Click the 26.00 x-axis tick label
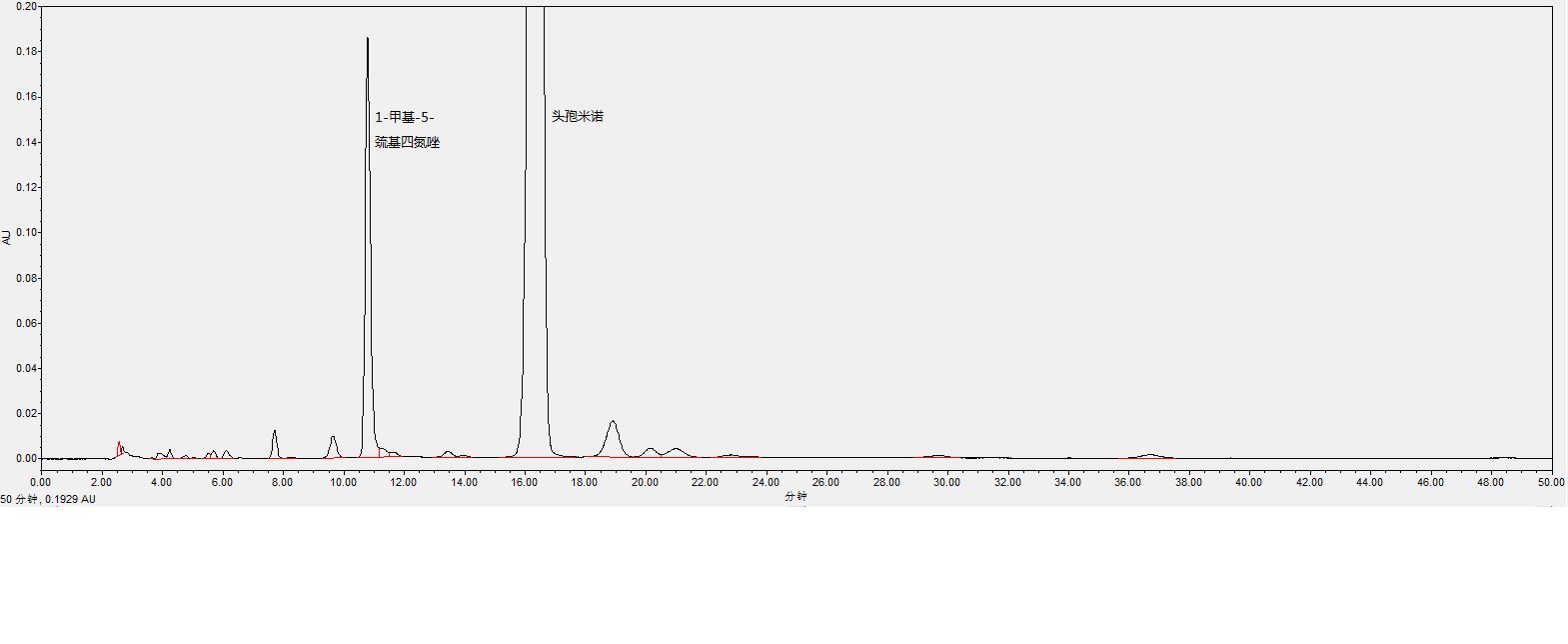Viewport: 1568px width, 644px height. point(825,482)
